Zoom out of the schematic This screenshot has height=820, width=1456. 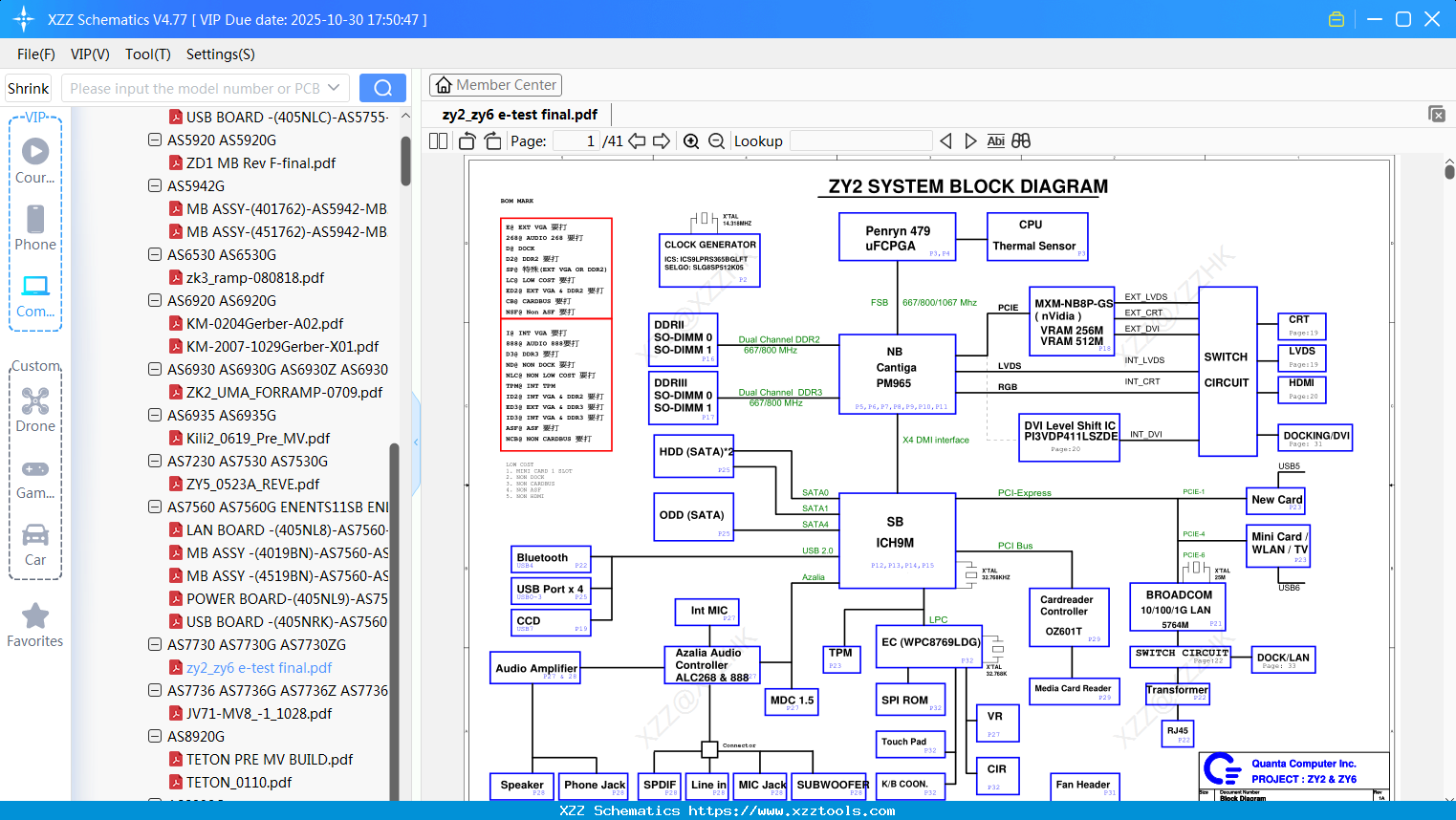[716, 141]
